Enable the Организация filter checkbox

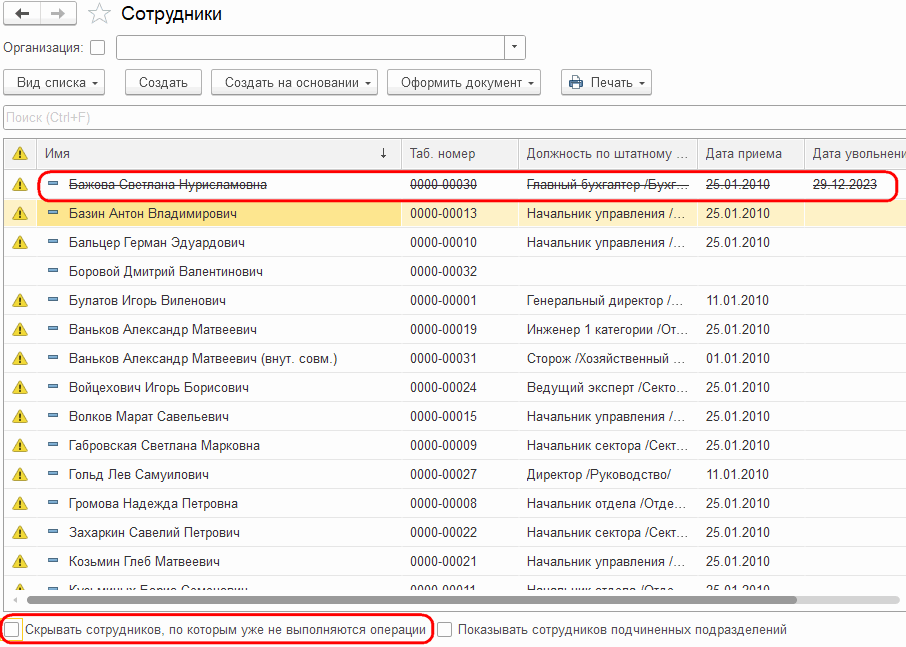point(98,47)
